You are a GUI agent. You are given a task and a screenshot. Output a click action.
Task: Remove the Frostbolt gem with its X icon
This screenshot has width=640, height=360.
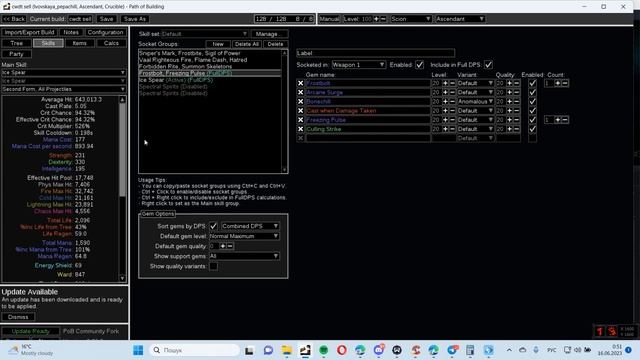(300, 83)
